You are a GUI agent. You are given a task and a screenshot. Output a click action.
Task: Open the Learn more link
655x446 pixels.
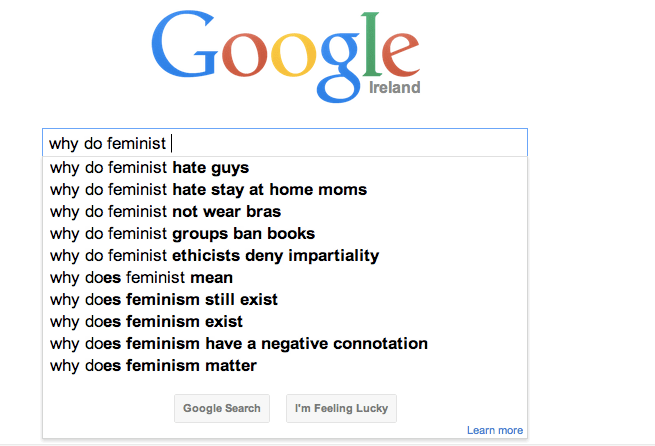[494, 431]
